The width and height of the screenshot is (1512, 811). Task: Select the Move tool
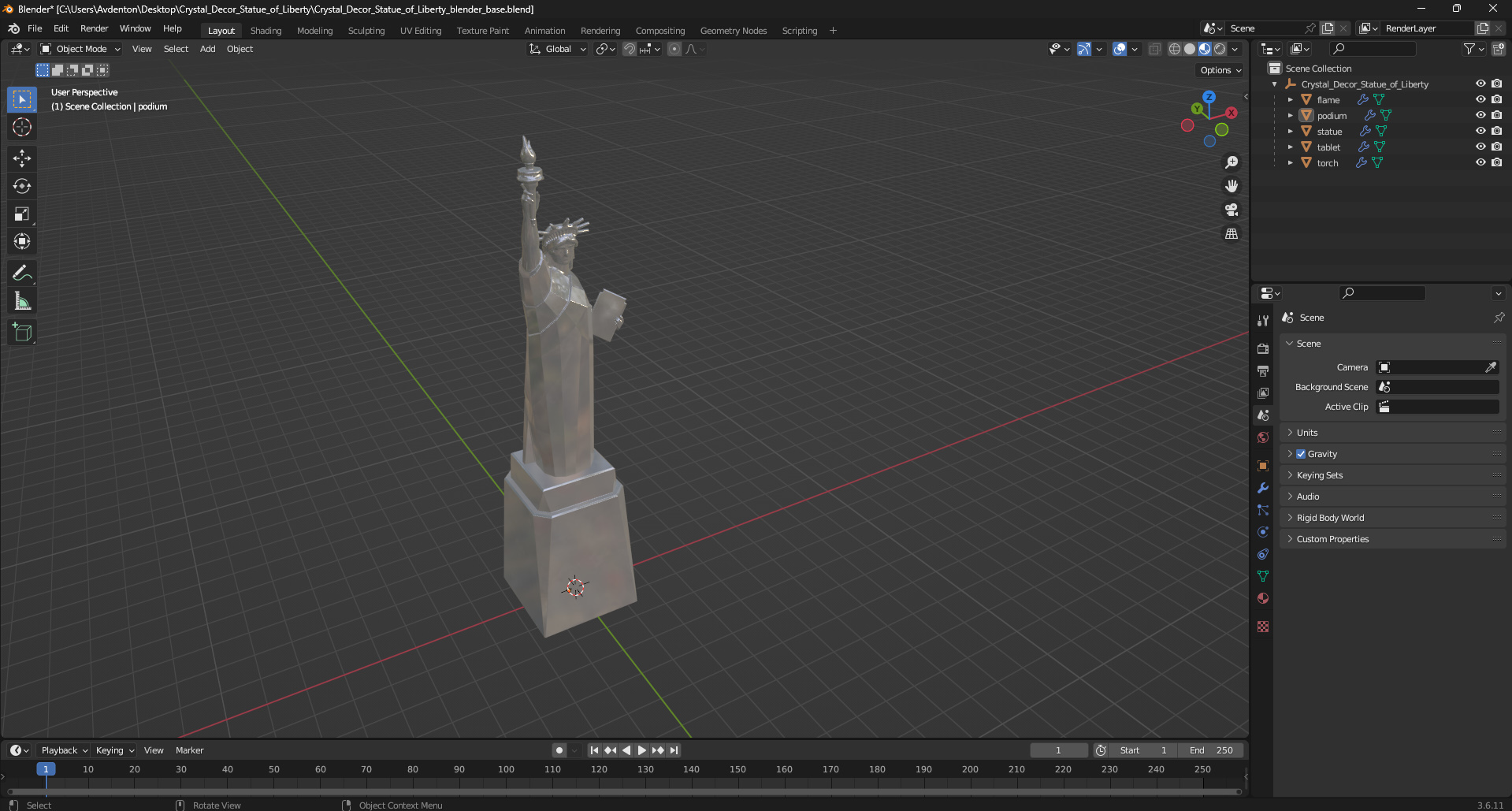click(22, 158)
